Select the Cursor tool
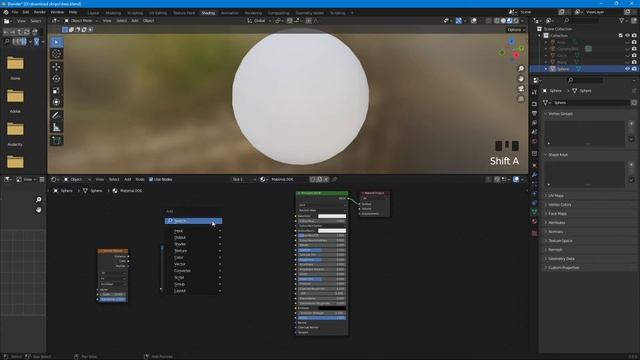640x360 pixels. [56, 53]
